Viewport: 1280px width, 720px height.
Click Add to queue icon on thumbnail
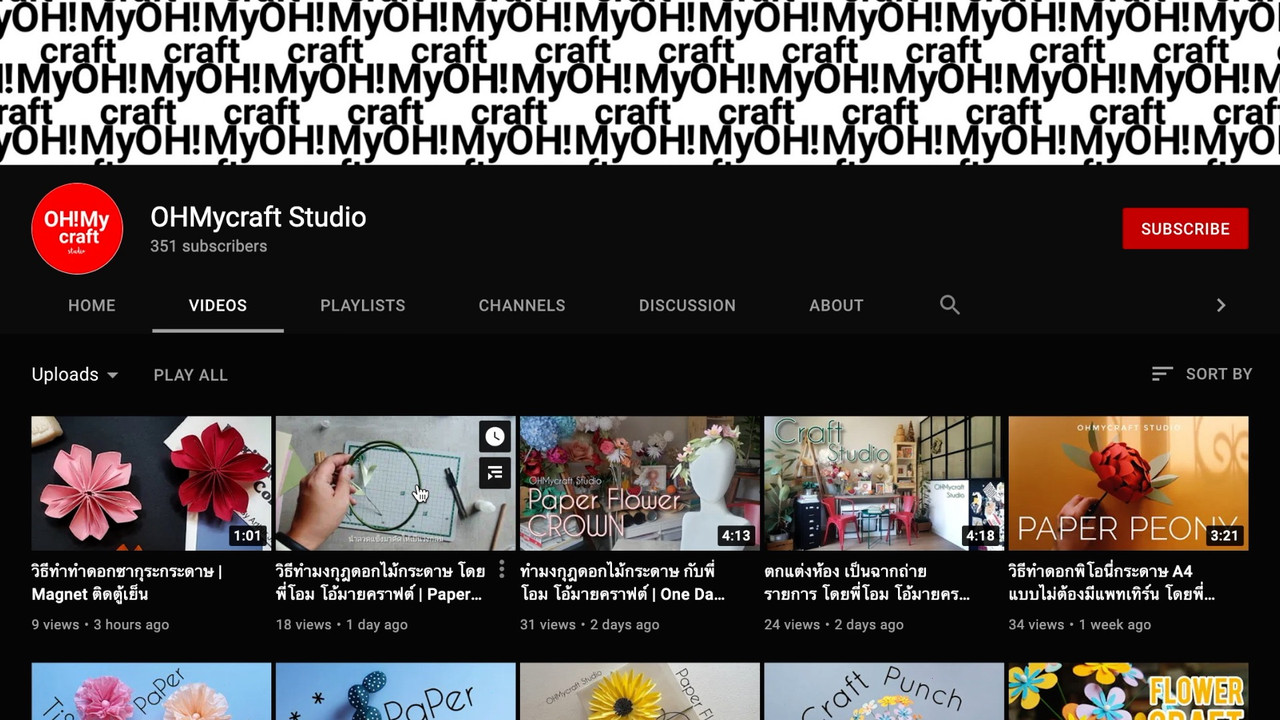495,472
